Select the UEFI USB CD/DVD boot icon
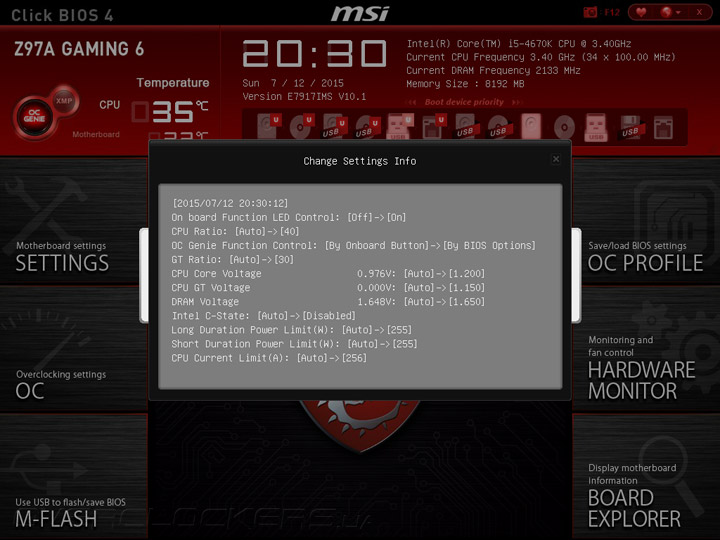The image size is (720, 540). click(x=367, y=126)
